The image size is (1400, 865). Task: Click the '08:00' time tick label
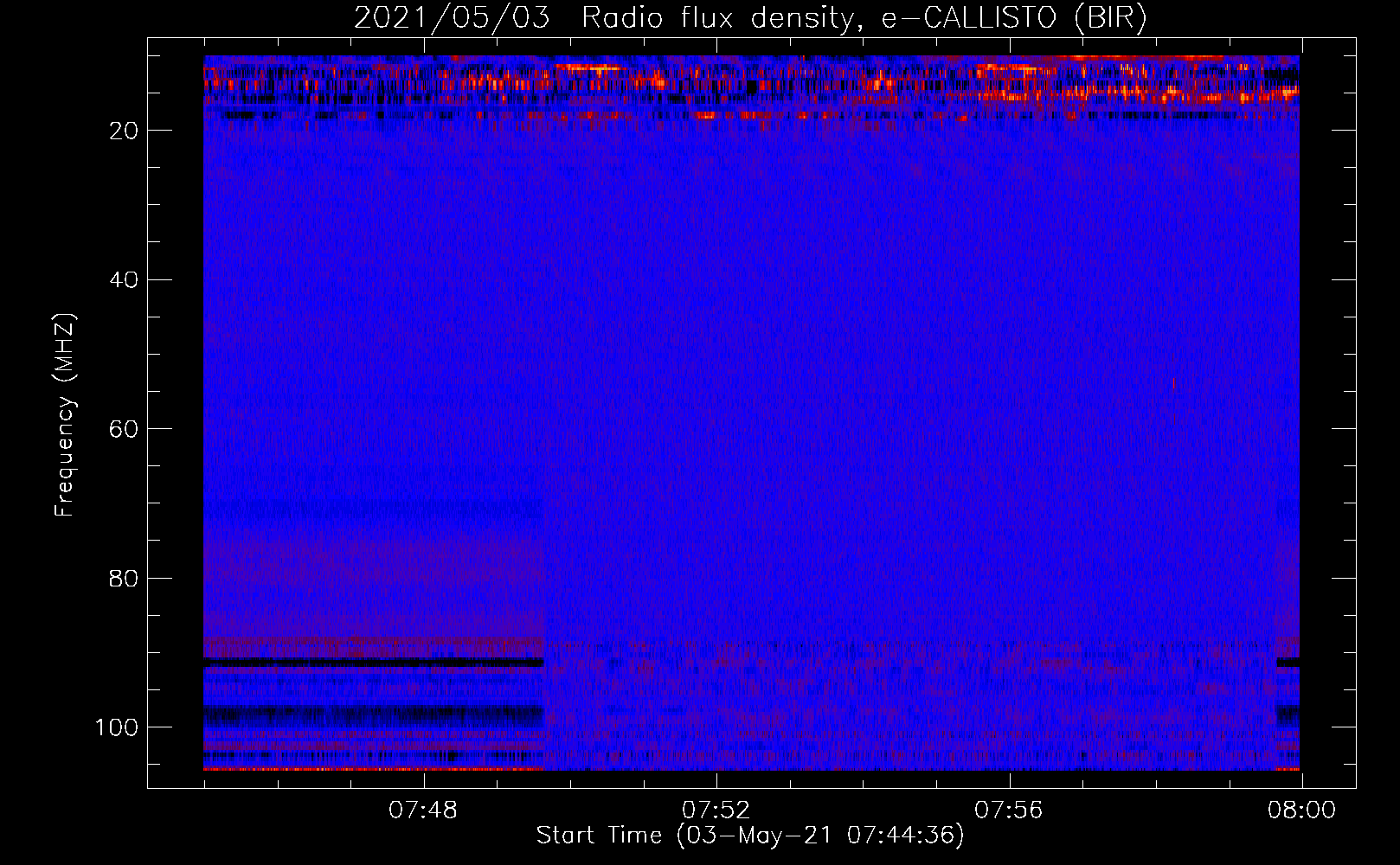coord(1301,811)
